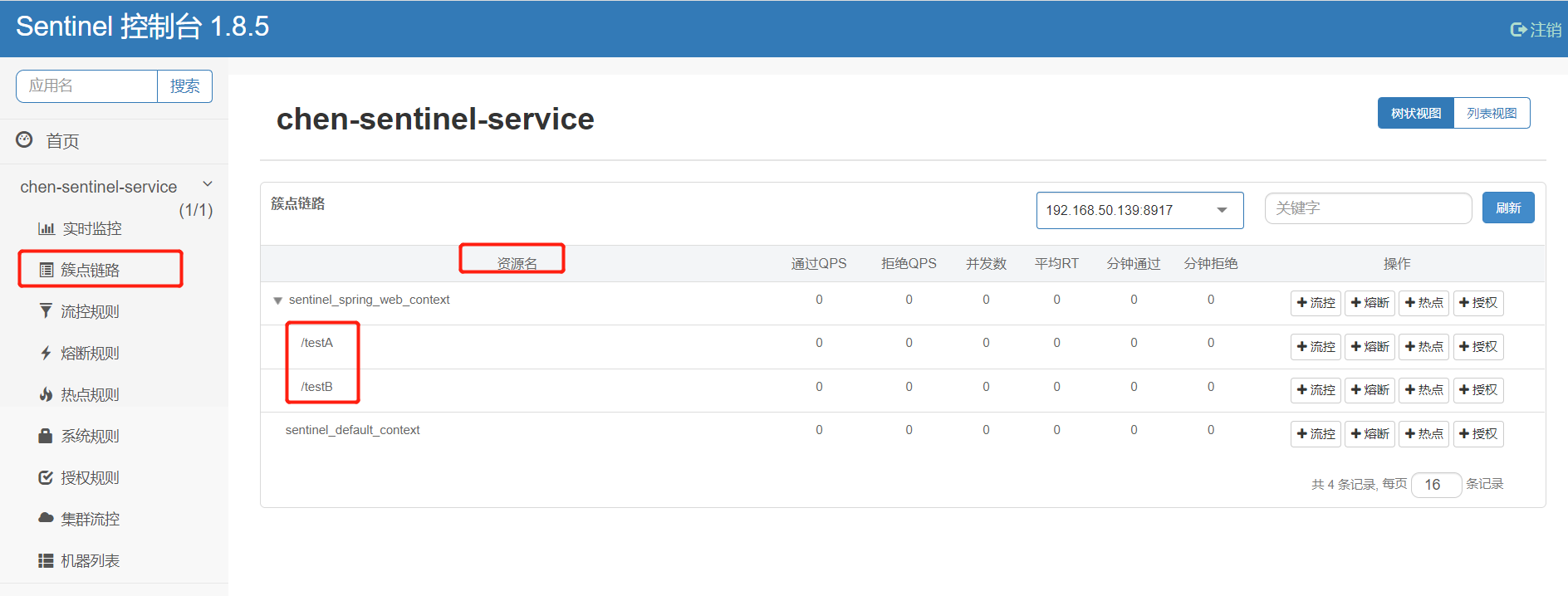1568x596 pixels.
Task: Add 流控 rule for sentinel_default_context
Action: coord(1316,434)
